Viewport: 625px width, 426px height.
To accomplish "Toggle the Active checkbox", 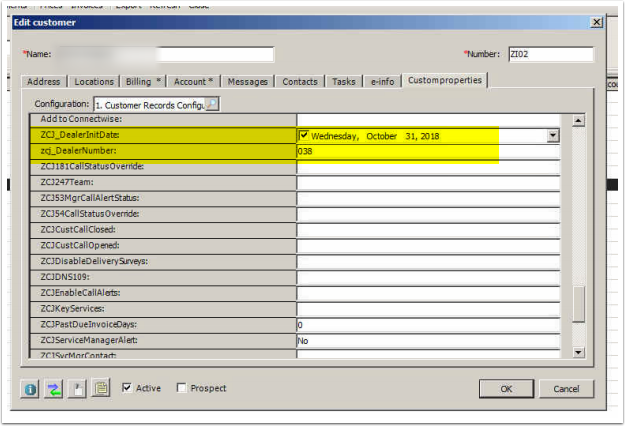I will tap(127, 387).
